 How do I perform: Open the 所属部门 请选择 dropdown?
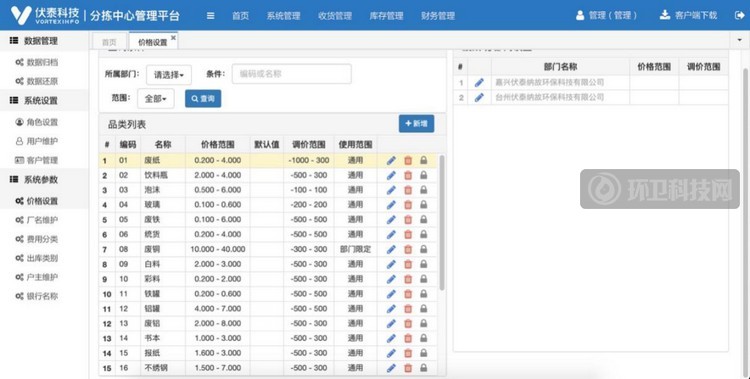169,75
